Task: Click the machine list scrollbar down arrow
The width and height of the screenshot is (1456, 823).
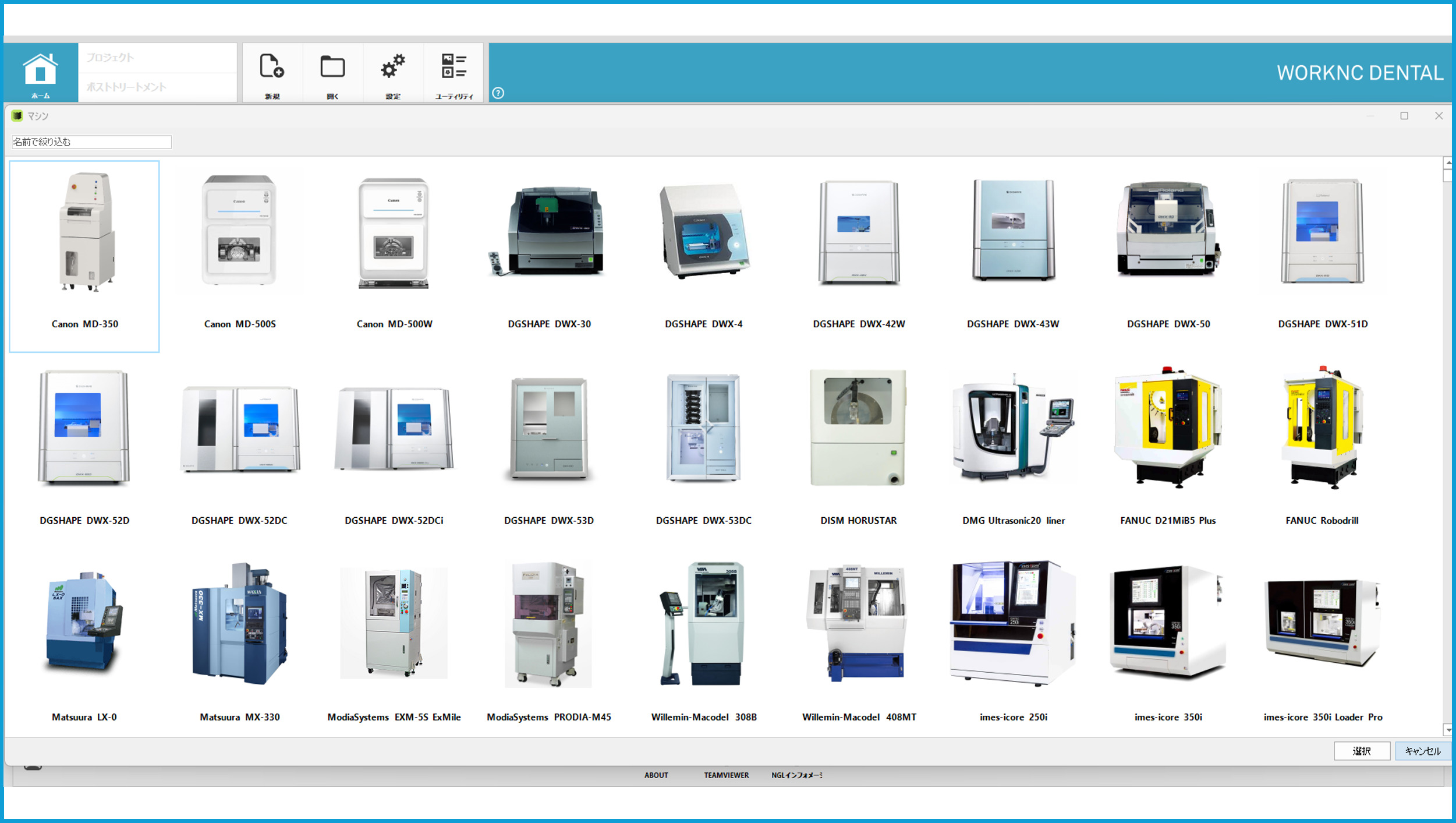Action: coord(1447,730)
